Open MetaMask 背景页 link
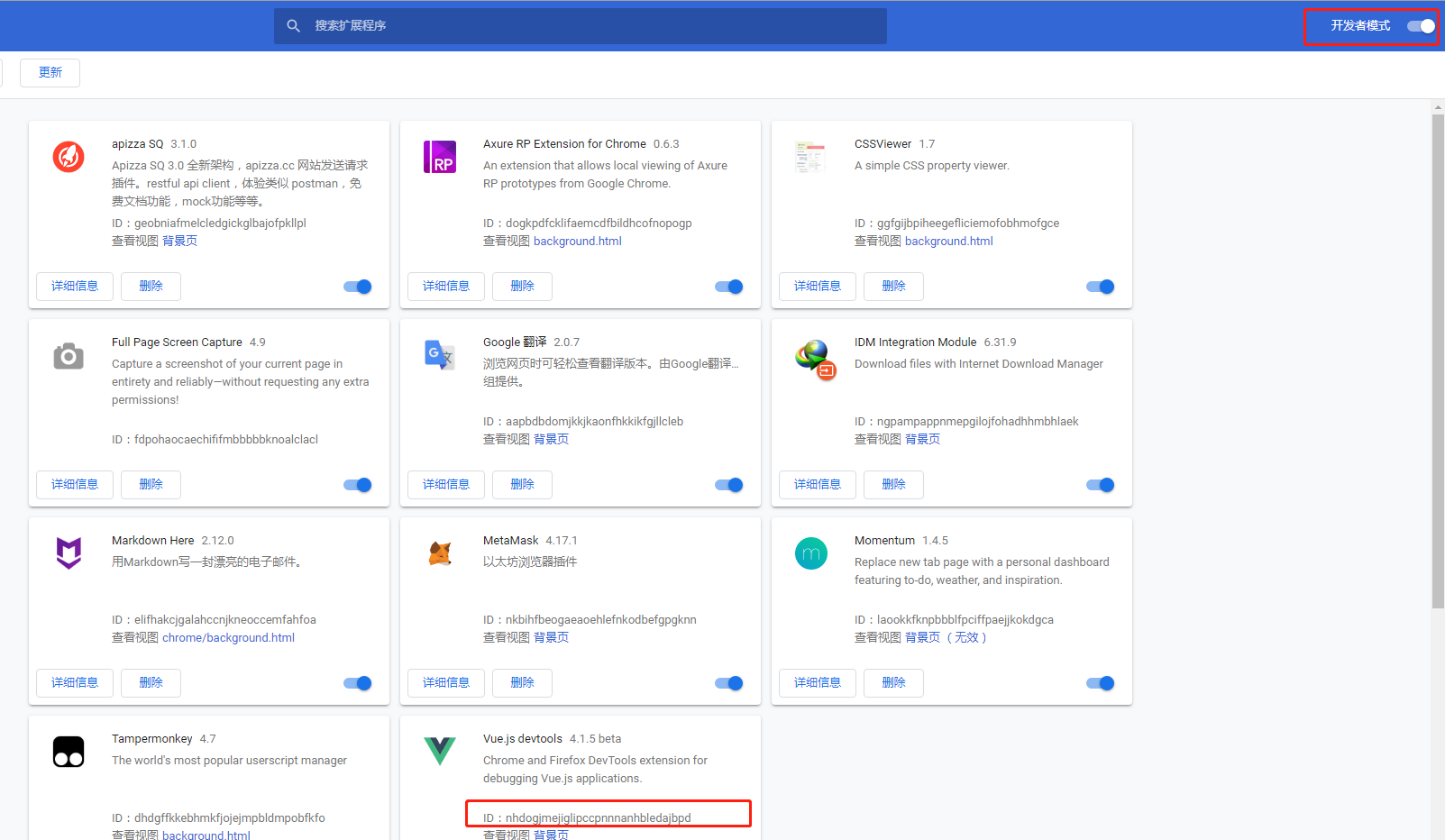 pyautogui.click(x=552, y=638)
